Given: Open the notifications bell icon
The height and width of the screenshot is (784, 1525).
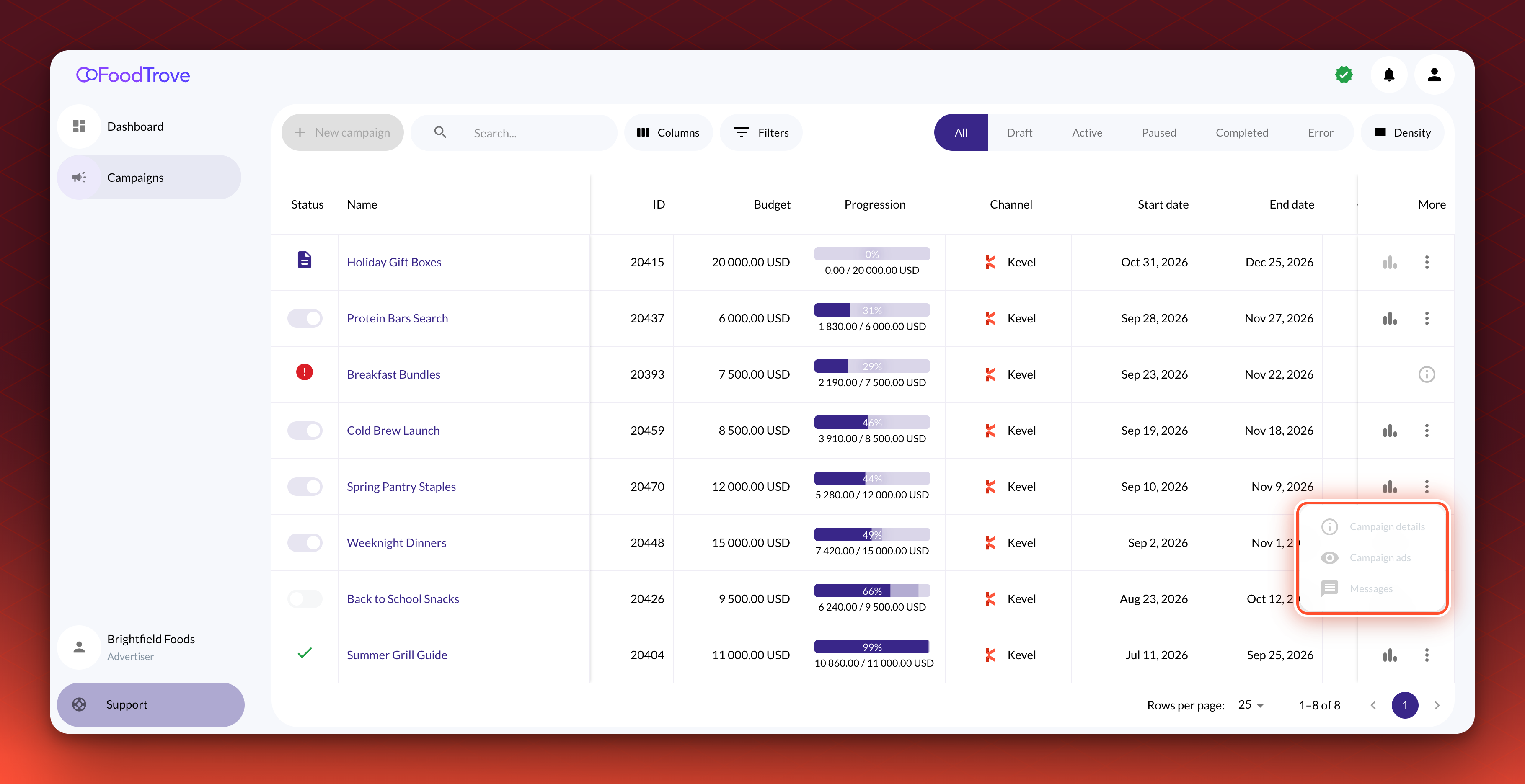Looking at the screenshot, I should 1389,75.
